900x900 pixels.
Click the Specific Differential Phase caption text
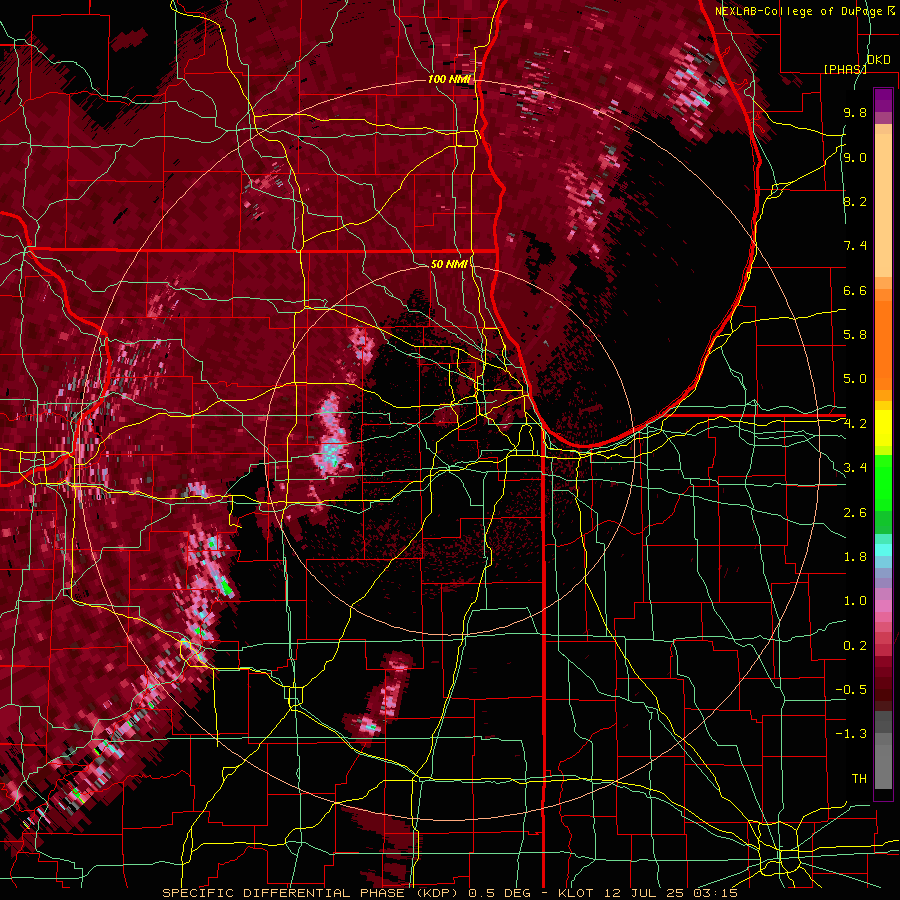(450, 893)
